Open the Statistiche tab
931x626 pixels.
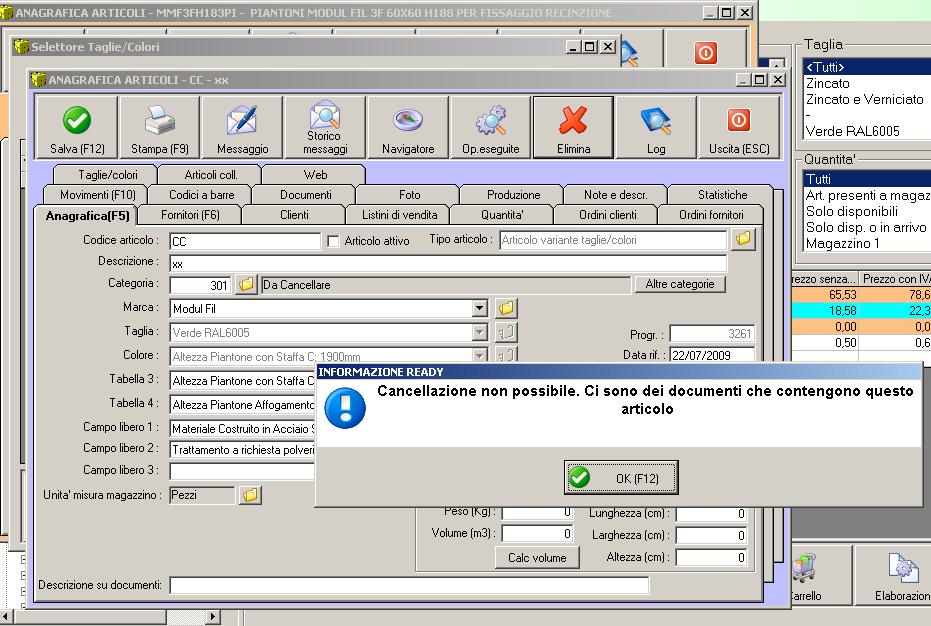click(723, 195)
